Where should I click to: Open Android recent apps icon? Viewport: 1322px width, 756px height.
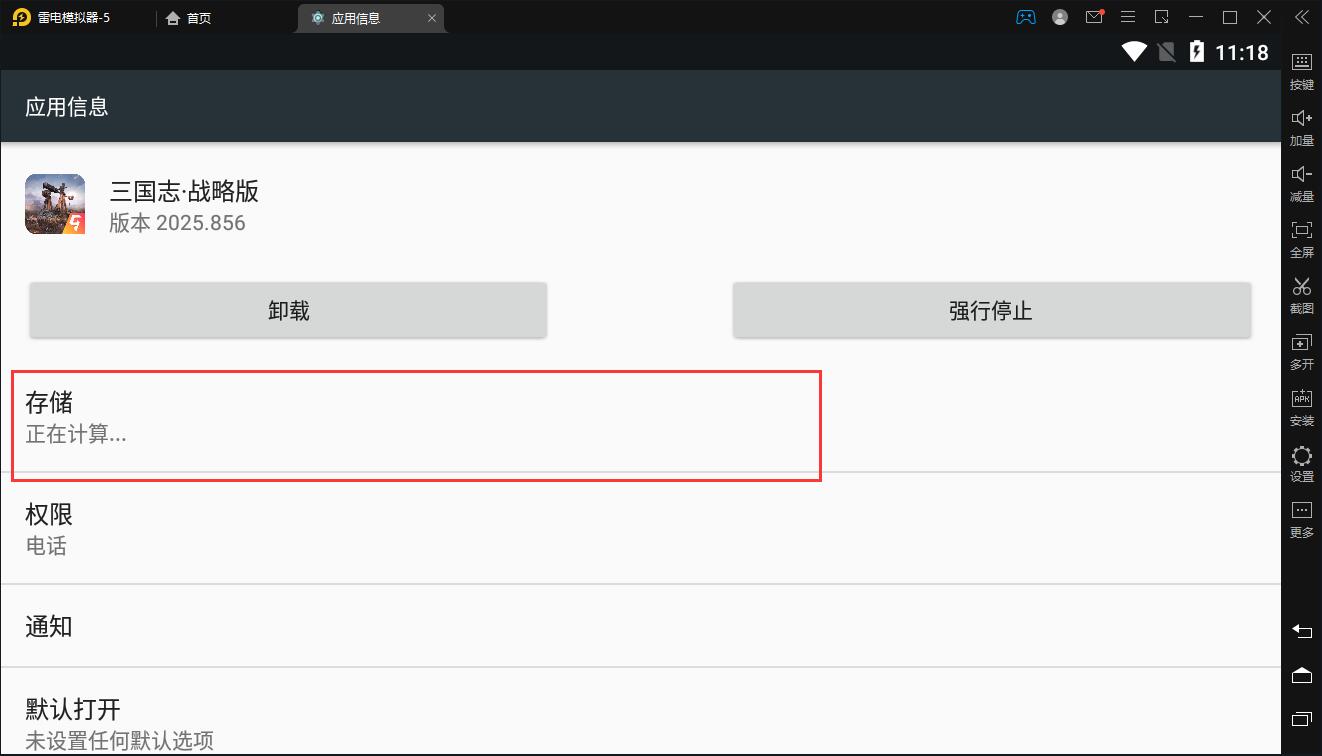1302,719
